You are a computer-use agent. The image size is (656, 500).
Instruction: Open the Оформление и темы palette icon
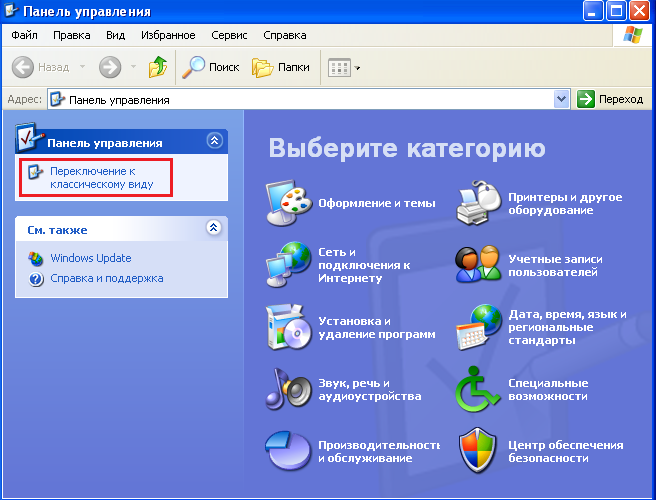288,203
